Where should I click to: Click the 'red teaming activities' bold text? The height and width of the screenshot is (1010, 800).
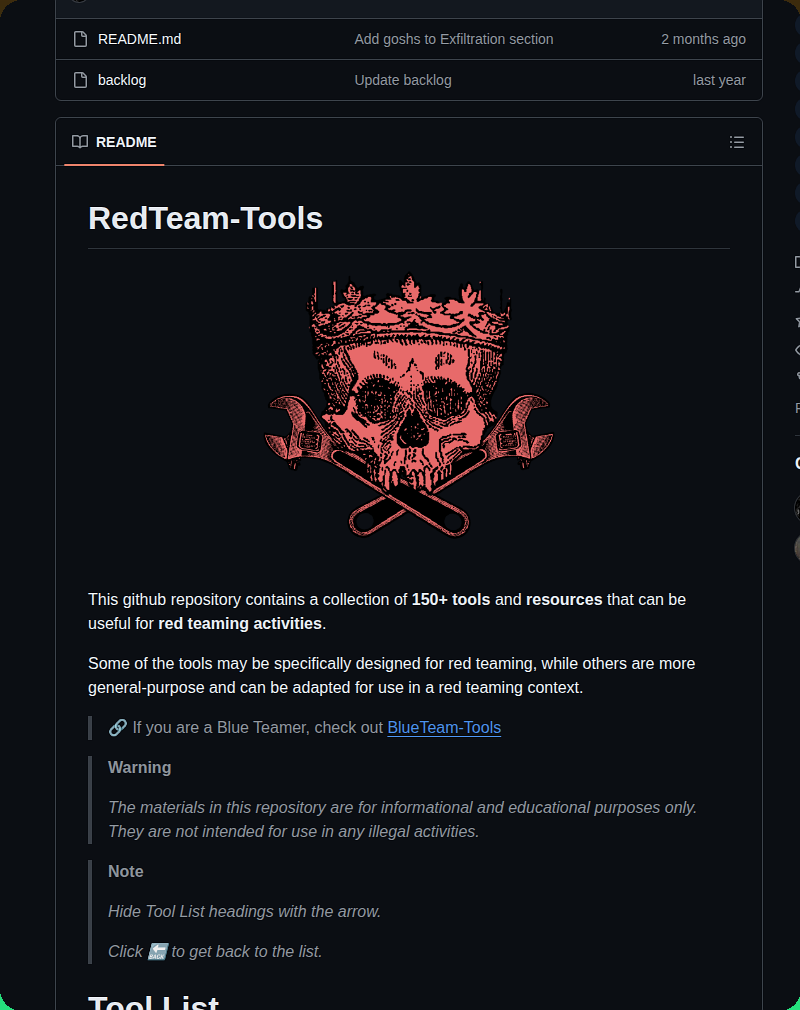(240, 624)
